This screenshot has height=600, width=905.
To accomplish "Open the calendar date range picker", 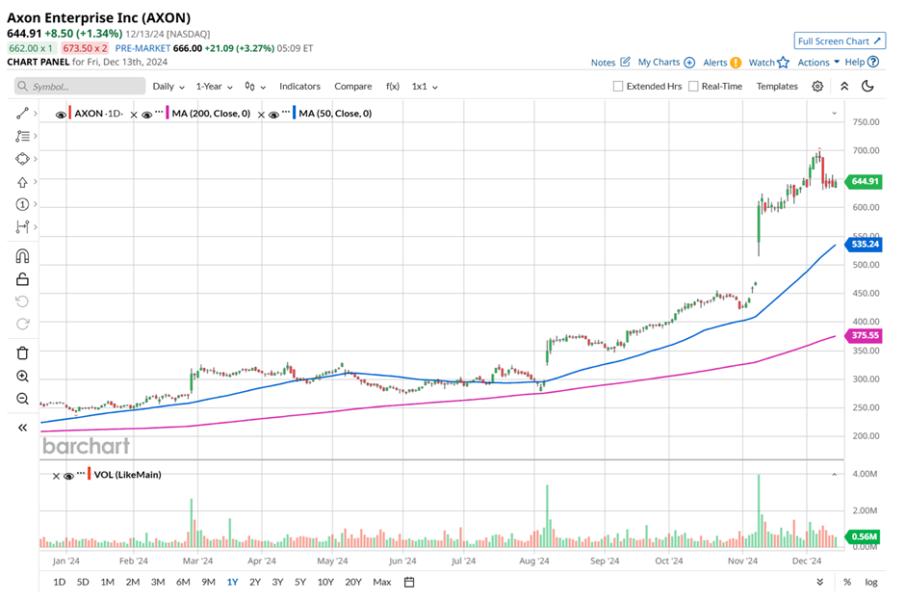I will [x=409, y=582].
